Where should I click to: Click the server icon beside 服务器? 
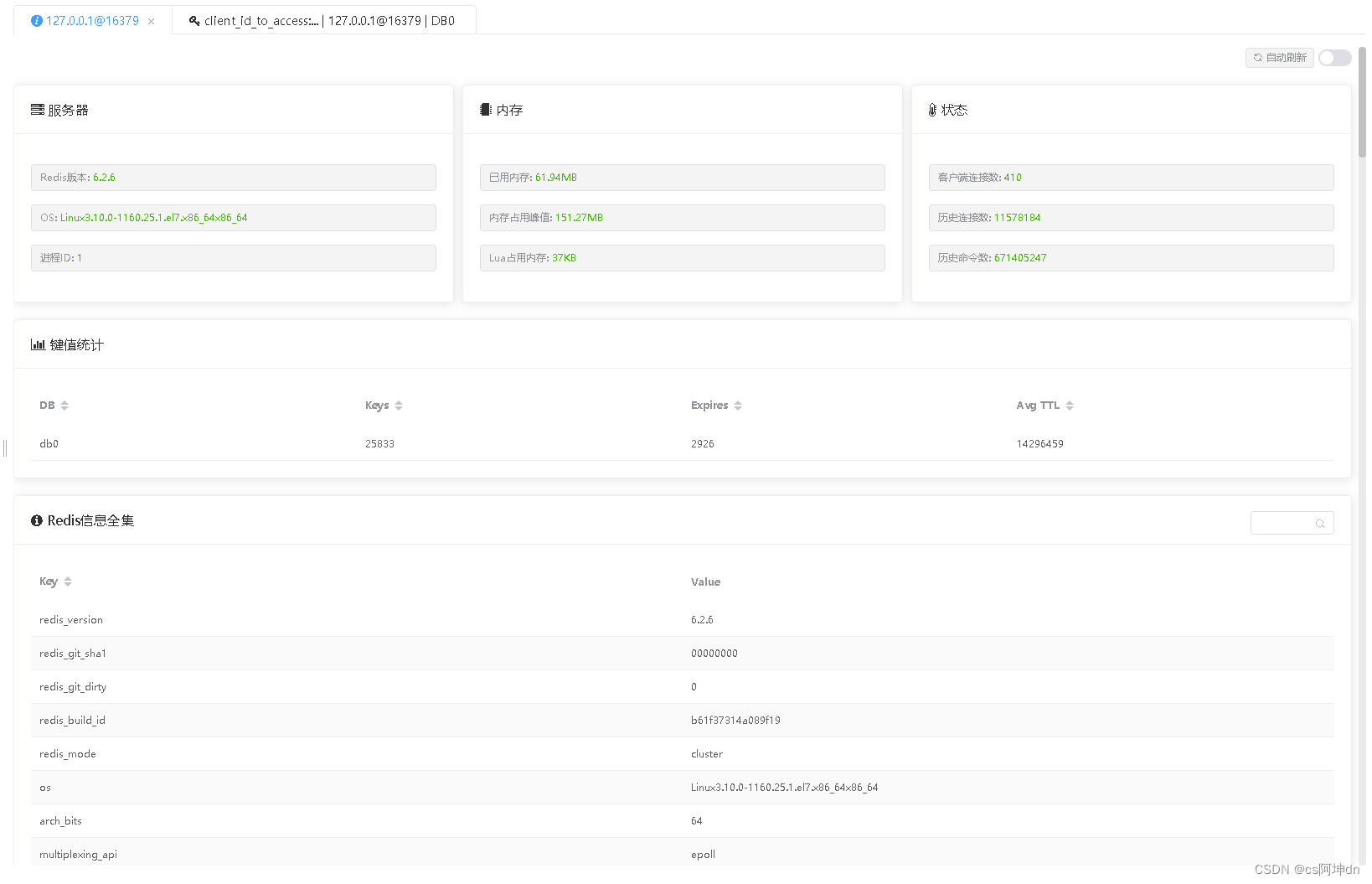[x=38, y=110]
